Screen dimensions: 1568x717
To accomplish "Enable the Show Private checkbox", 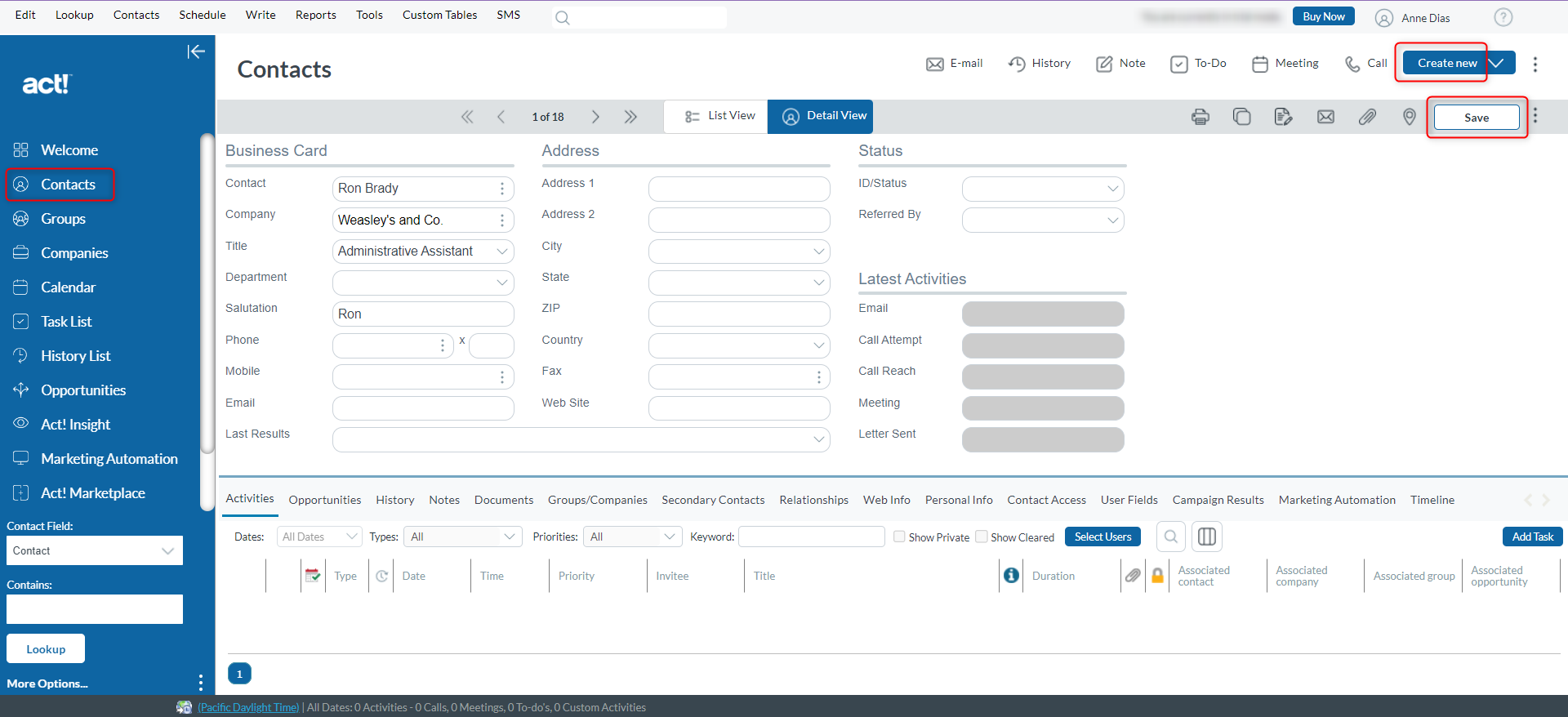I will [x=899, y=537].
